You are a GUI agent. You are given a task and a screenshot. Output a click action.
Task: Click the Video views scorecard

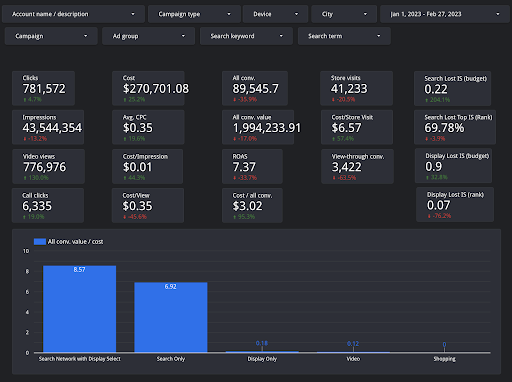click(x=48, y=166)
